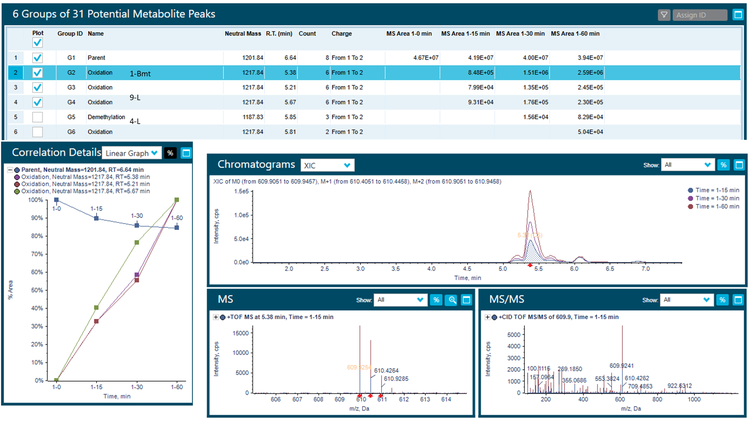The height and width of the screenshot is (422, 750).
Task: Maximize the Chromatograms panel
Action: coord(739,165)
